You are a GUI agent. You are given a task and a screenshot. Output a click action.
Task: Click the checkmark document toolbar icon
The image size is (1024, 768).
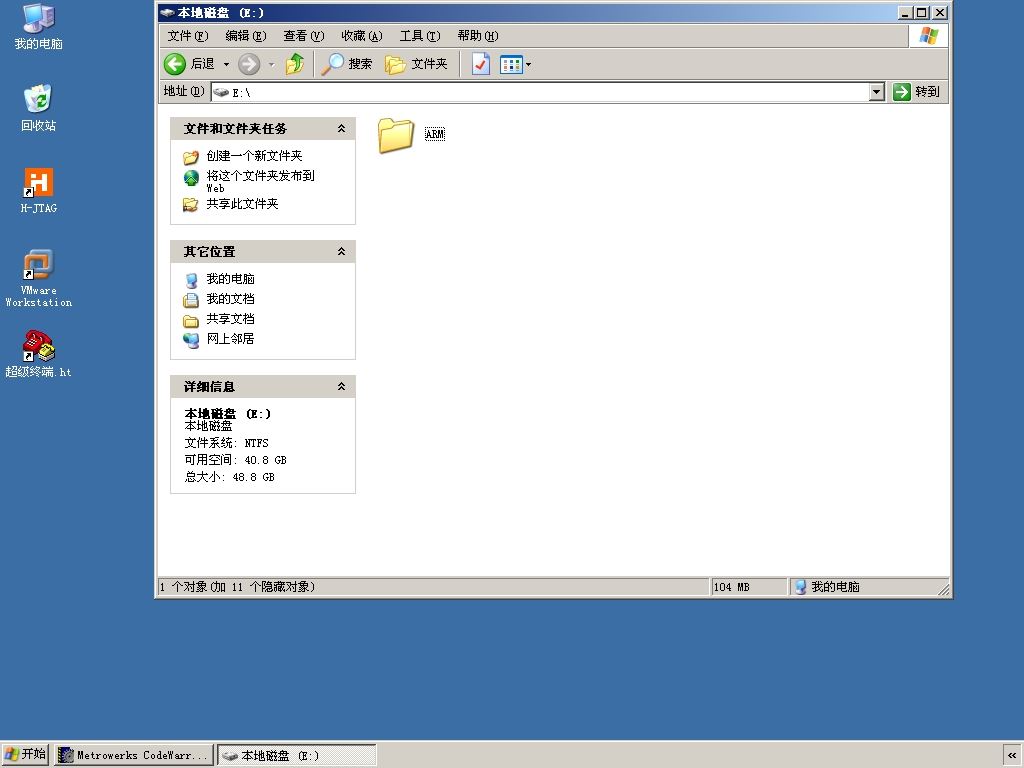[481, 64]
